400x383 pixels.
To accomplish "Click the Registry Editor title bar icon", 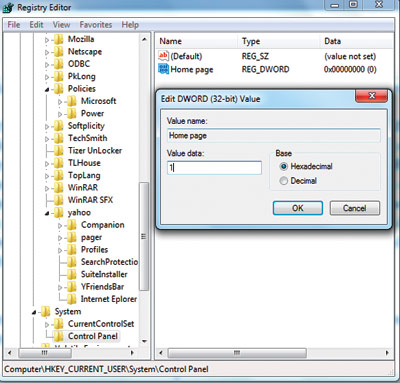I will coord(8,8).
